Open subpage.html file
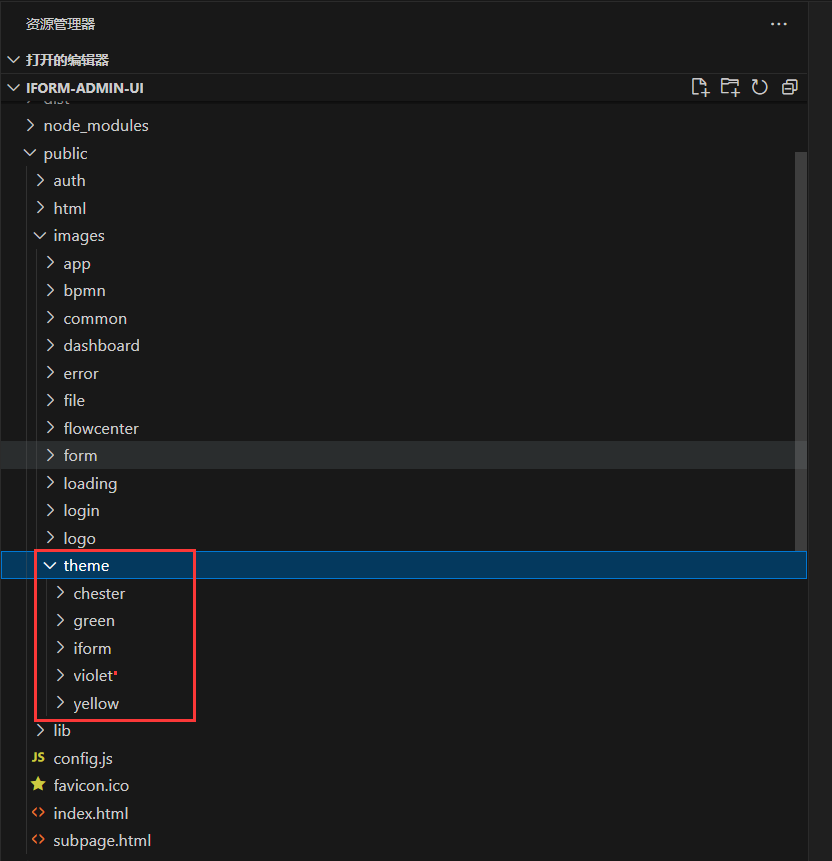The image size is (832, 861). pos(102,840)
